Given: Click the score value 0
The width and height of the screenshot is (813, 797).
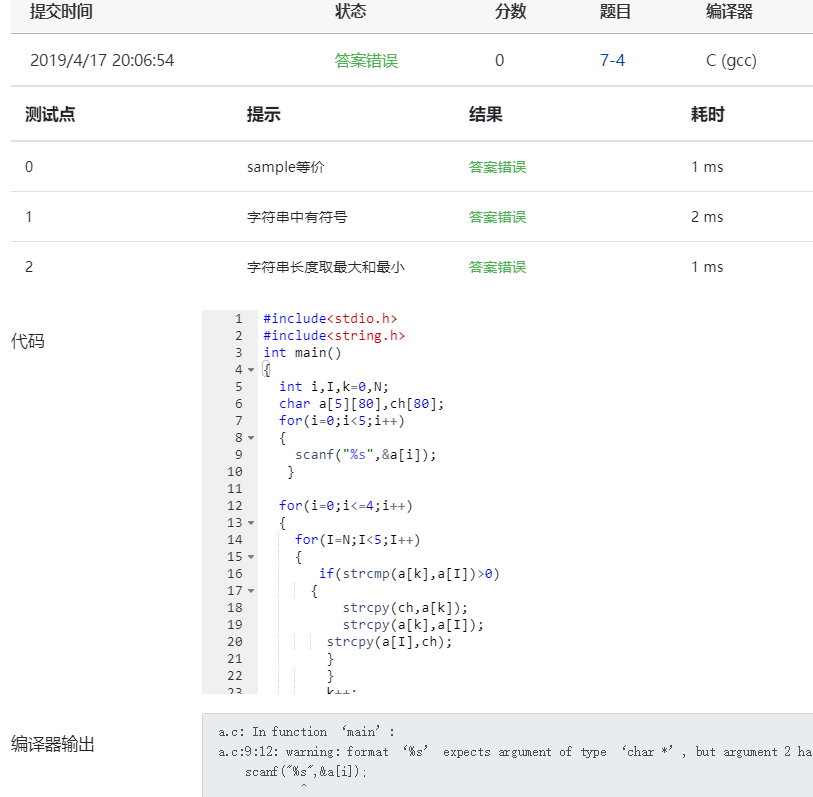Looking at the screenshot, I should tap(499, 60).
